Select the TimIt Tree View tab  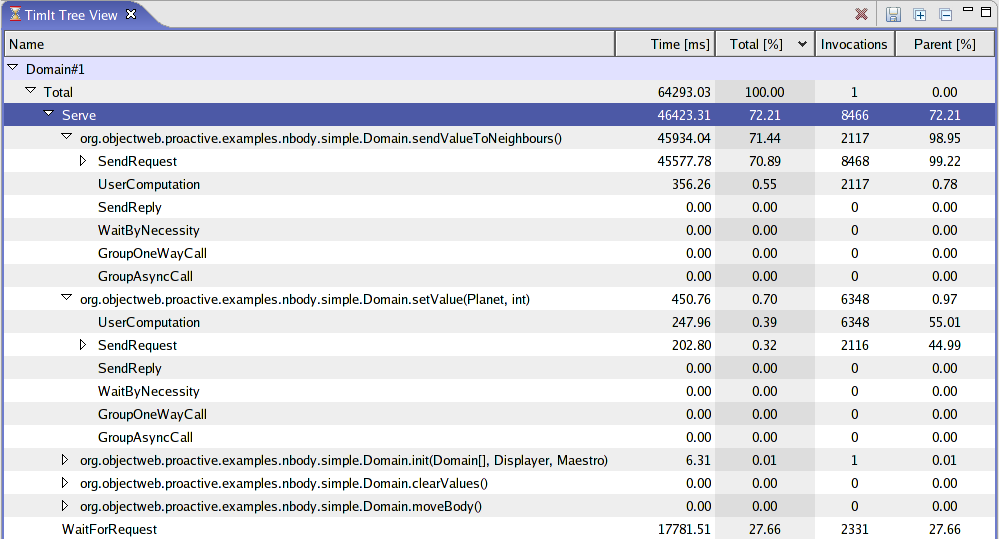click(x=71, y=15)
